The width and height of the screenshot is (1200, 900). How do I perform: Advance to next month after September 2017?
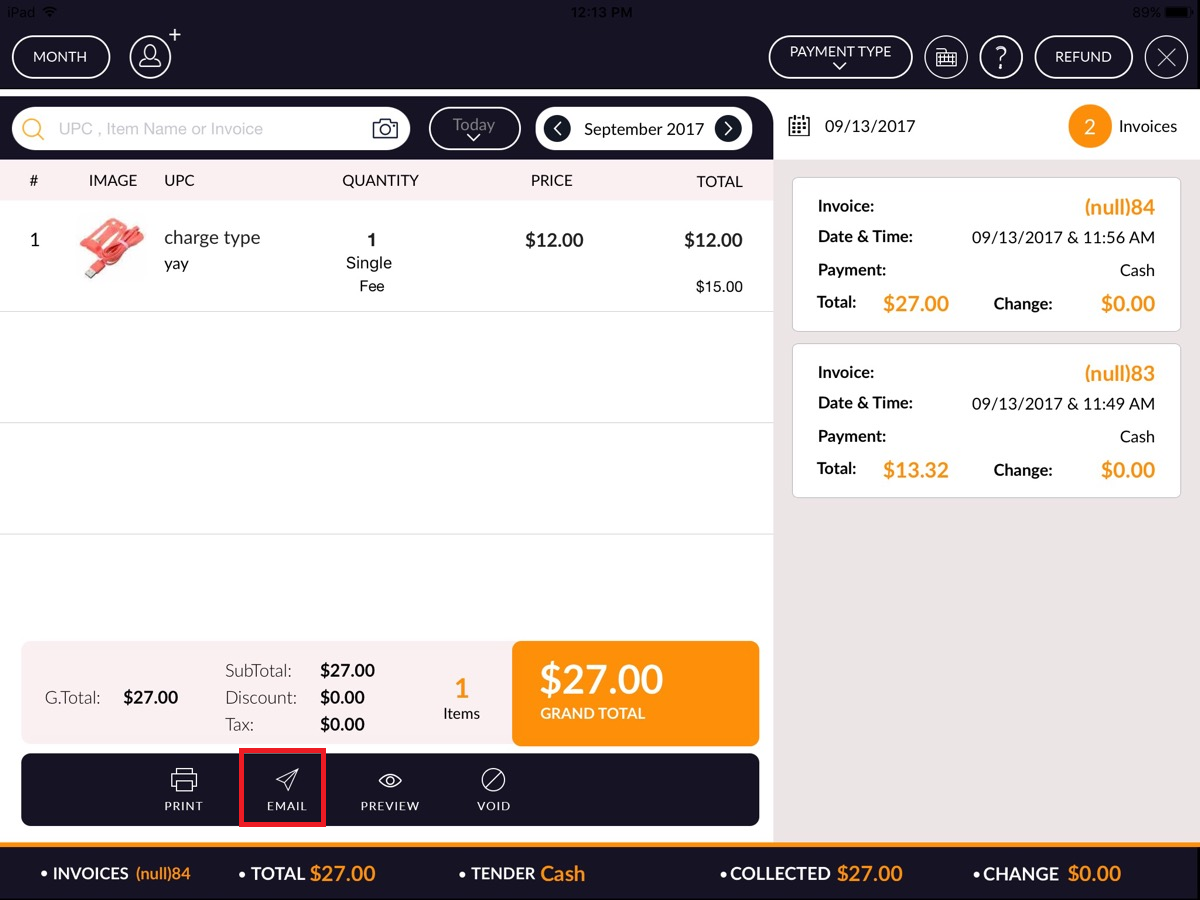[729, 129]
